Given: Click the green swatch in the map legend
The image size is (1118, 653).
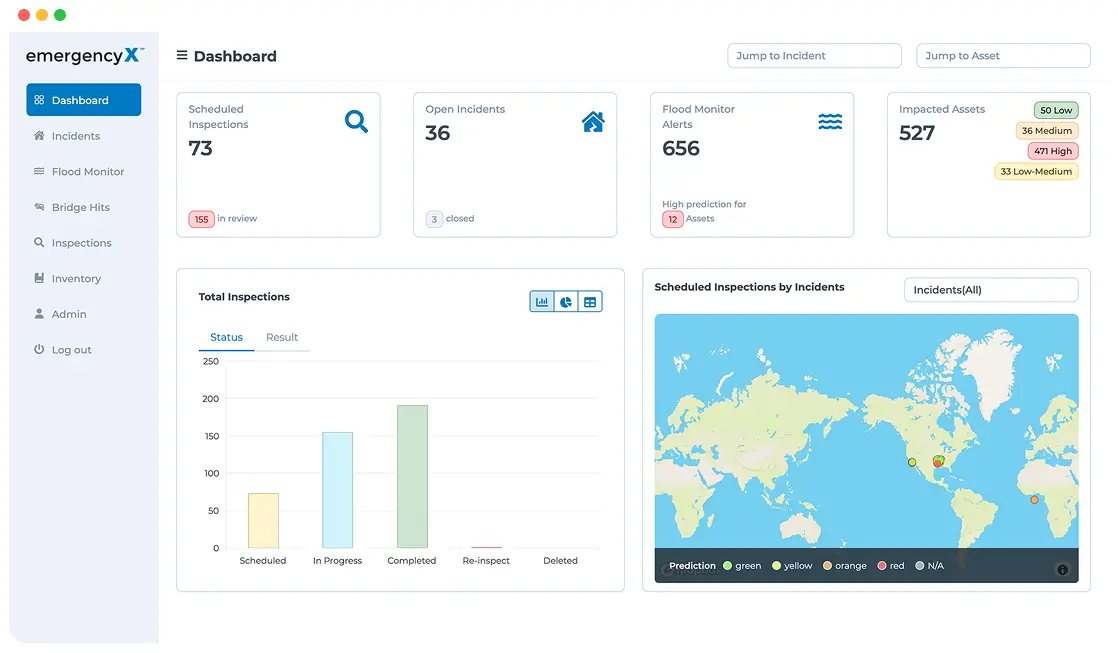Looking at the screenshot, I should [730, 565].
